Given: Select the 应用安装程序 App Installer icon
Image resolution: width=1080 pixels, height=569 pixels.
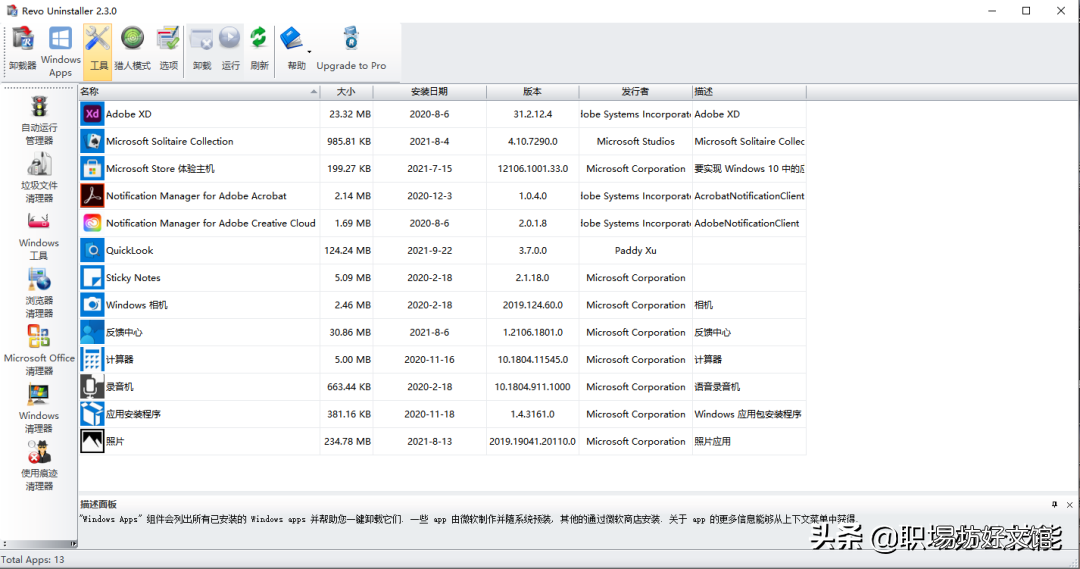Looking at the screenshot, I should click(x=92, y=414).
